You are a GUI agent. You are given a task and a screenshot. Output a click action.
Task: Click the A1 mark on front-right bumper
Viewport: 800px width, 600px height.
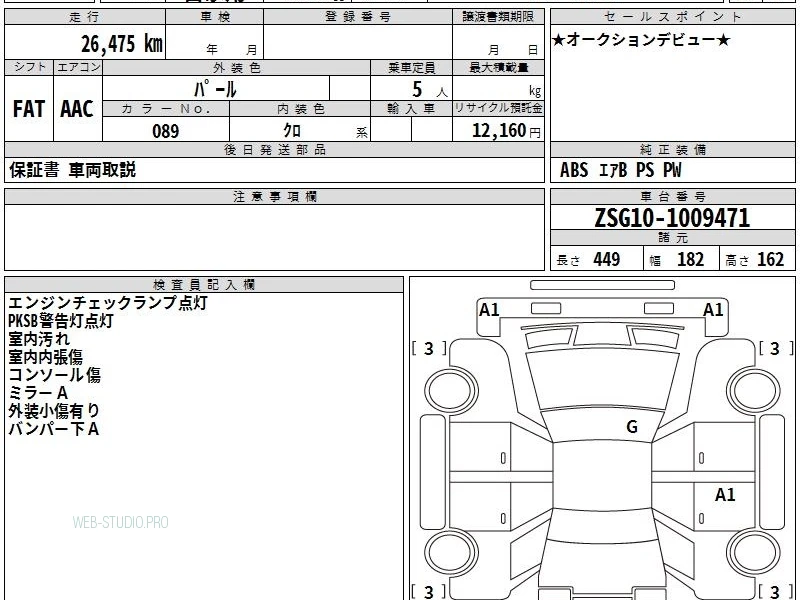click(713, 310)
